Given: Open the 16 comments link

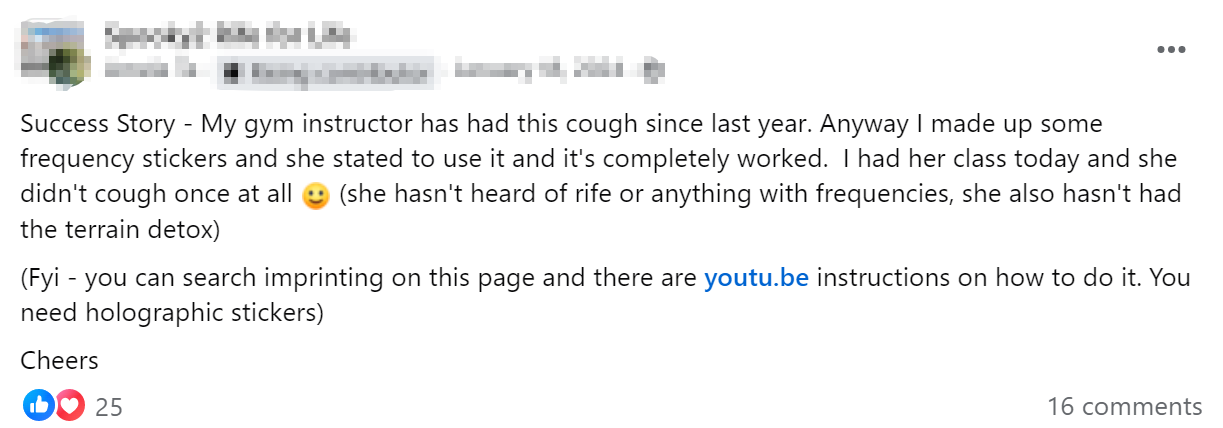Looking at the screenshot, I should [x=1124, y=406].
